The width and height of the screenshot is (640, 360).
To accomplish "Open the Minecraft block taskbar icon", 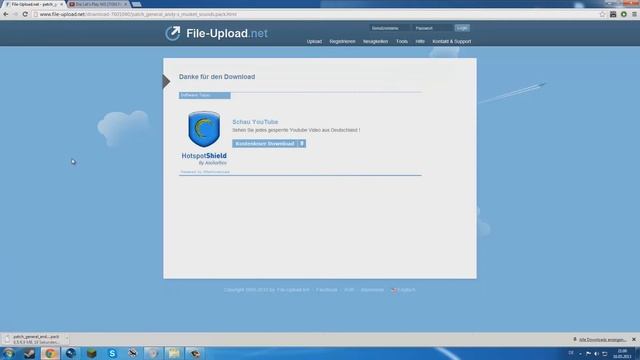I will [91, 353].
